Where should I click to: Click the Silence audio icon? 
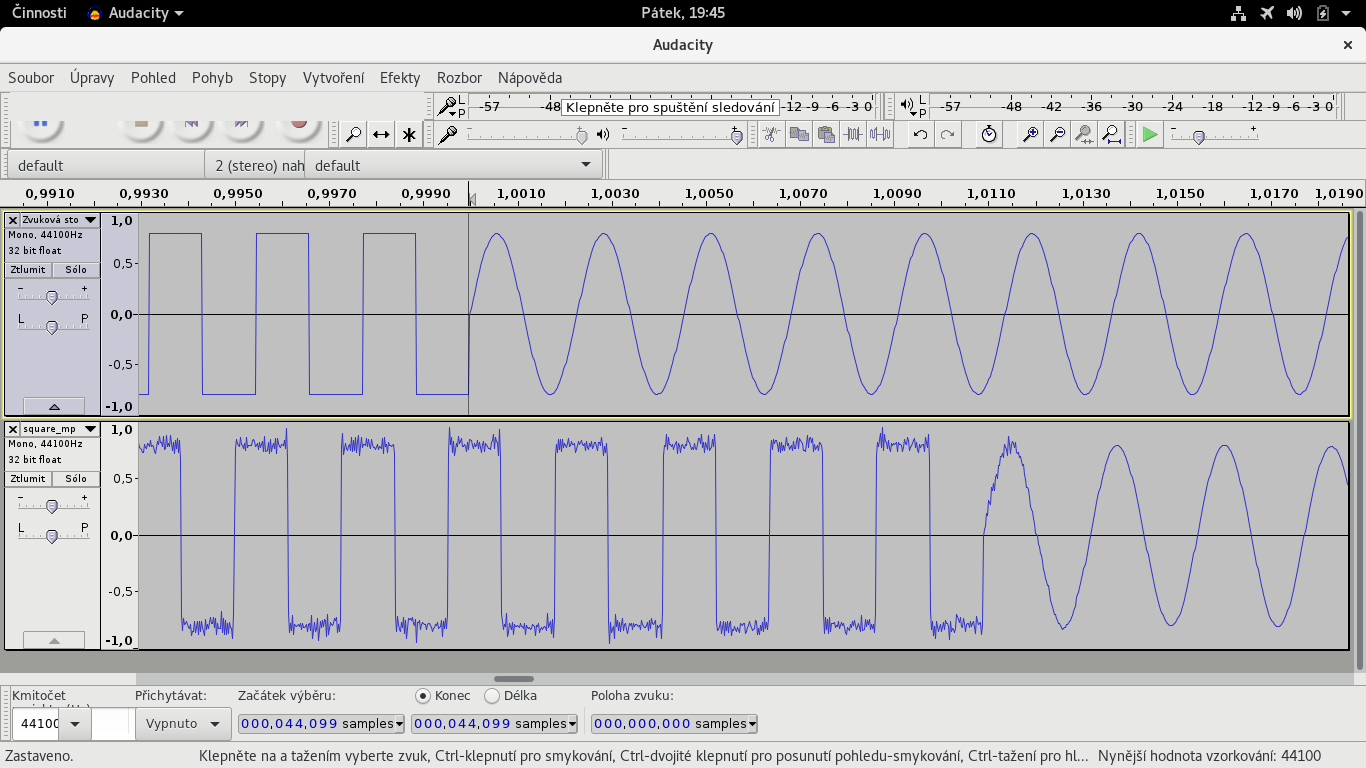[x=880, y=134]
